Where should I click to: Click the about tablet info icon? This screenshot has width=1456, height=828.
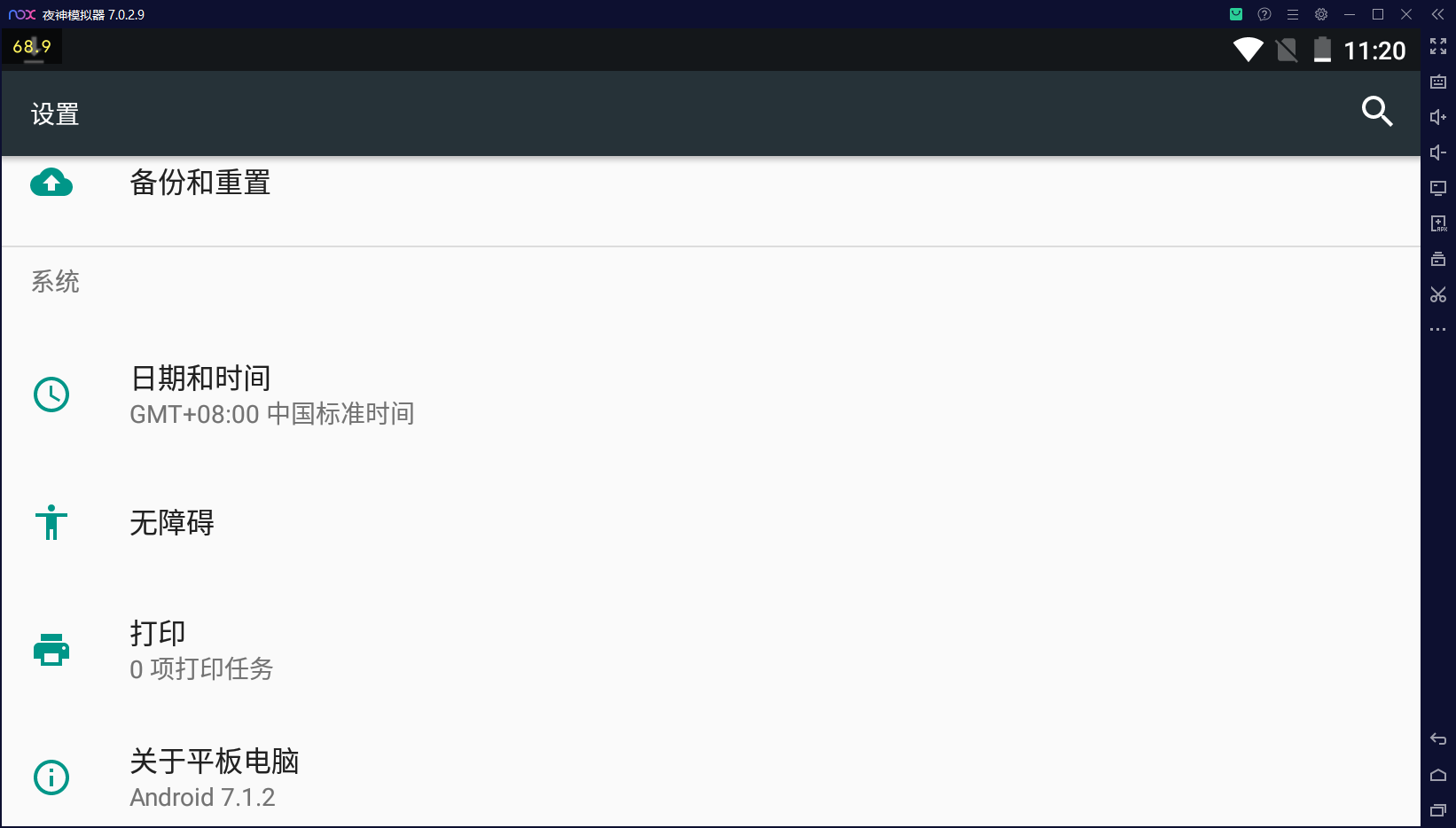pos(51,777)
